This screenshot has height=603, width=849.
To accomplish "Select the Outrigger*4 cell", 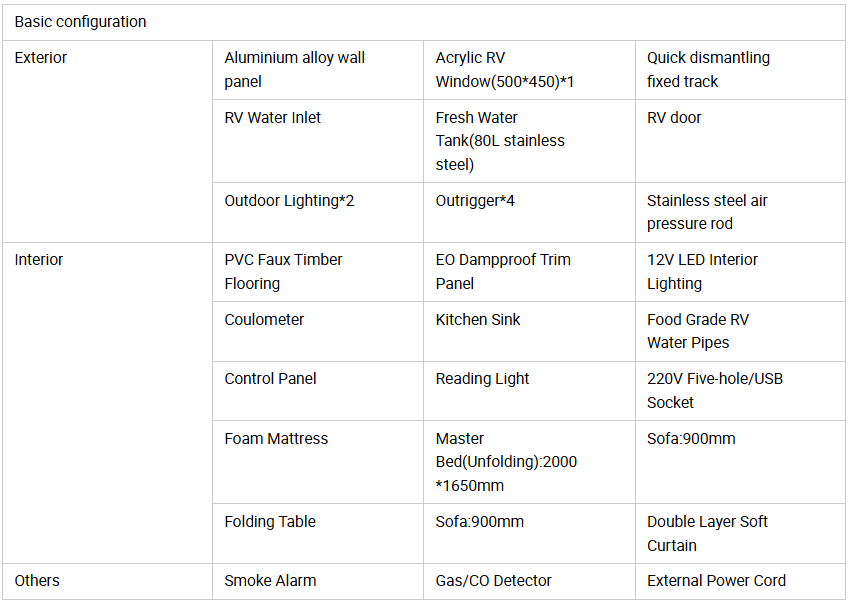I will click(529, 212).
